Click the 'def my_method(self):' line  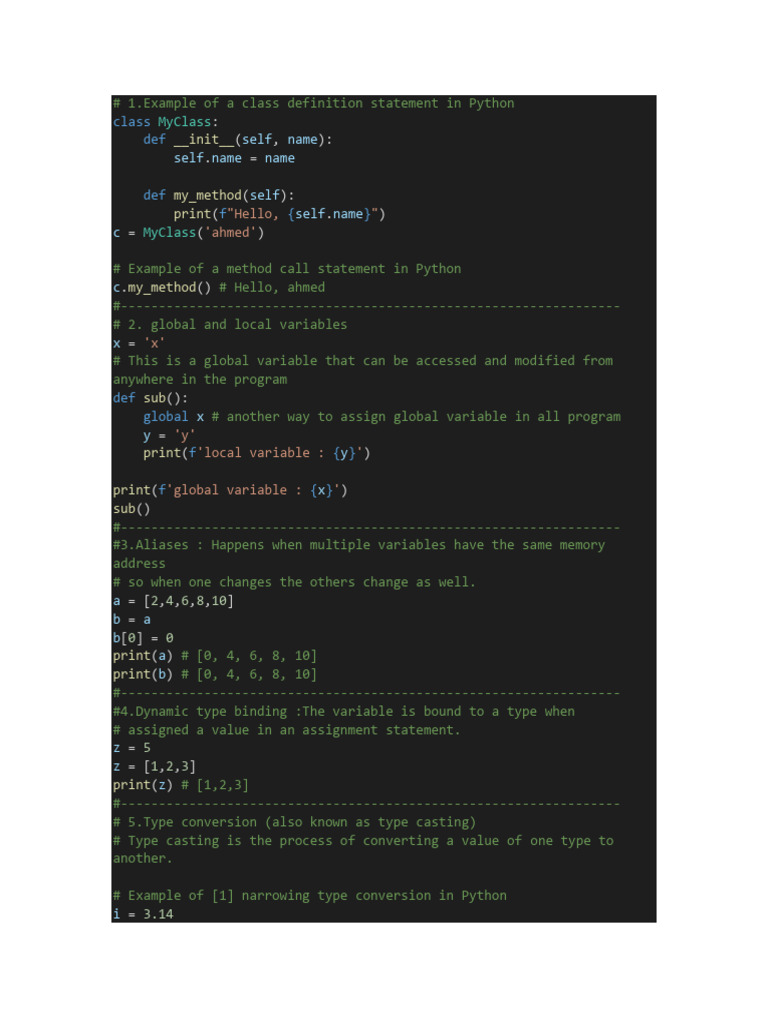coord(219,195)
